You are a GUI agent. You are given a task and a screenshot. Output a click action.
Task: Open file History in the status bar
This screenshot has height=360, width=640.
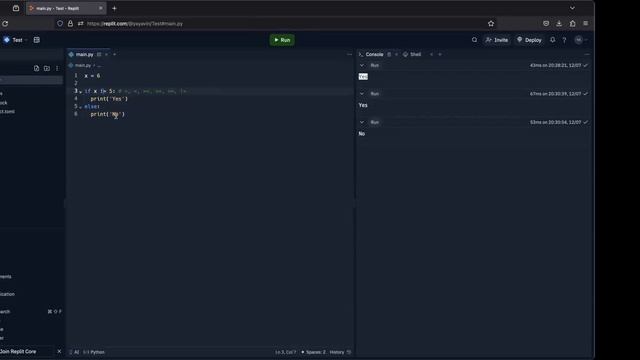click(x=340, y=352)
